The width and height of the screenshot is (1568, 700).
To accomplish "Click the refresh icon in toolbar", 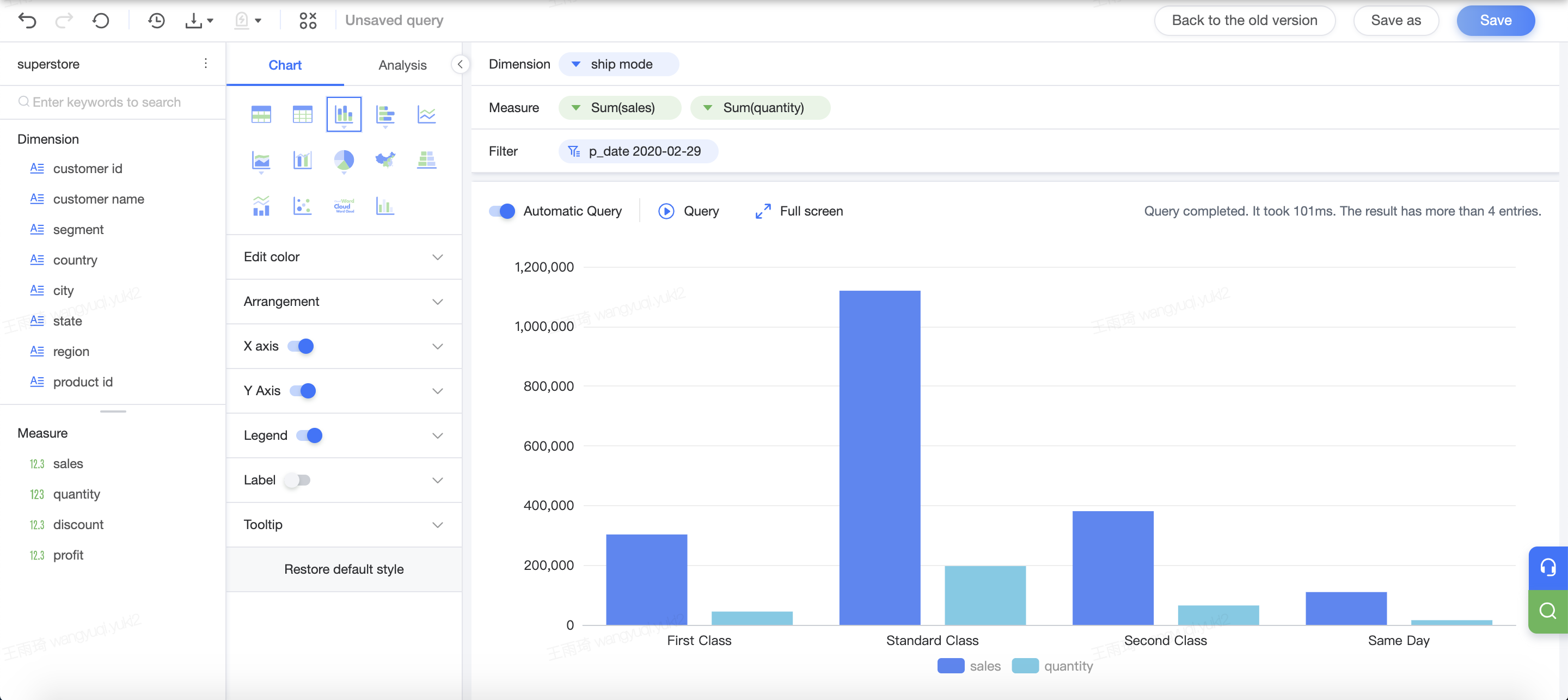I will point(101,21).
